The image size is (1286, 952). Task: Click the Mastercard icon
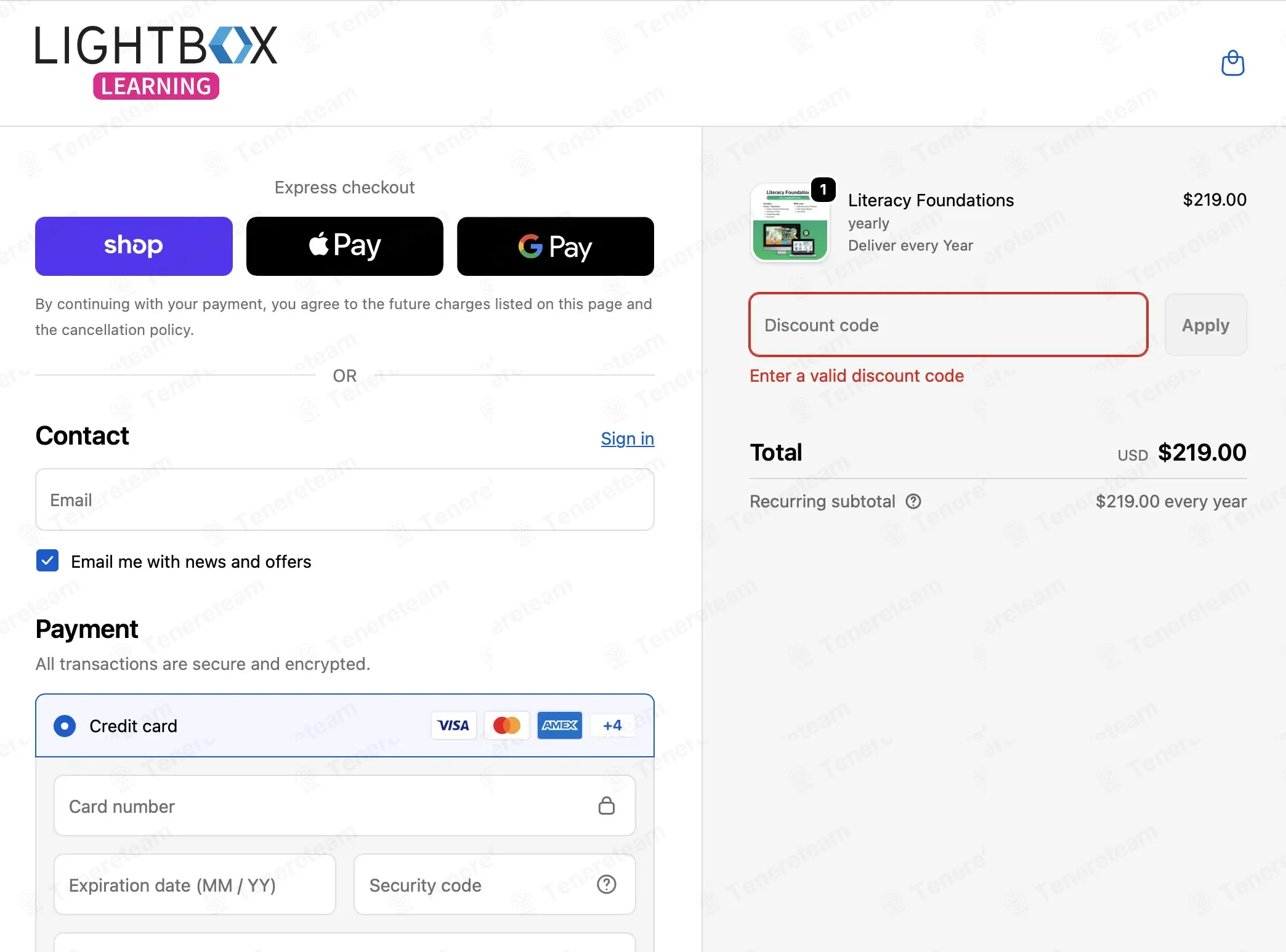[x=507, y=725]
